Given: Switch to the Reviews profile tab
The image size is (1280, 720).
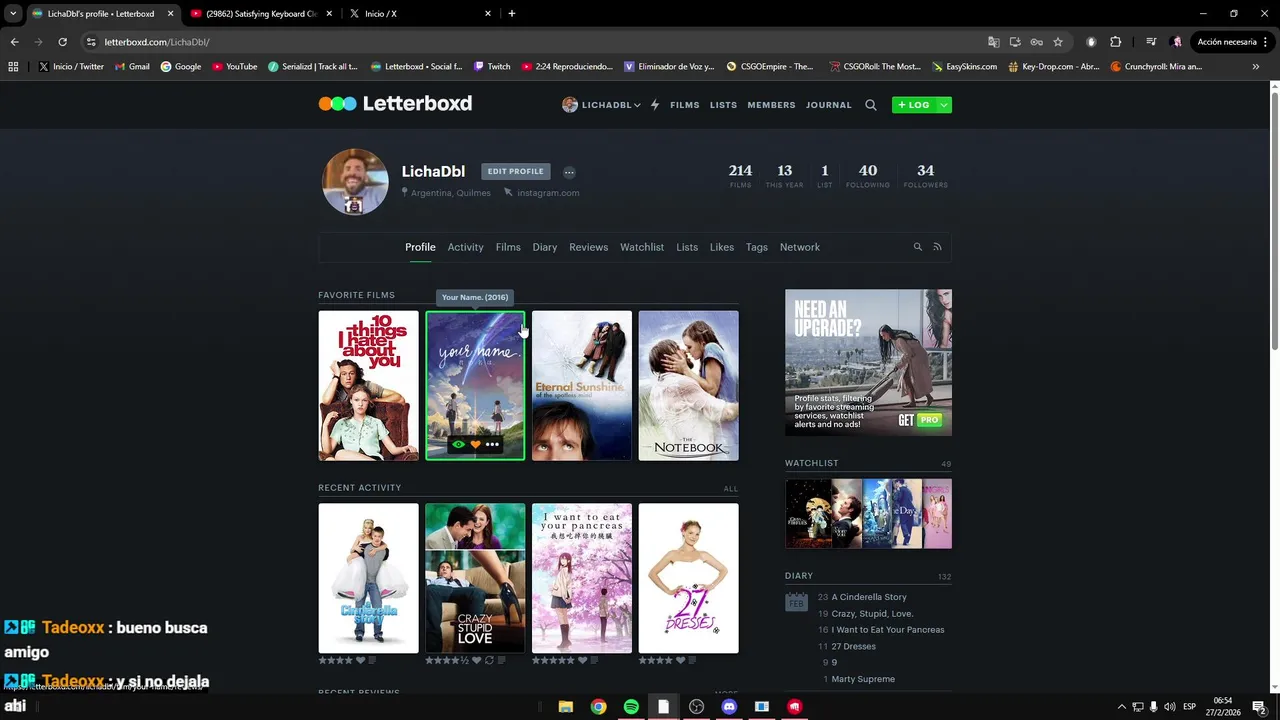Looking at the screenshot, I should pyautogui.click(x=589, y=247).
